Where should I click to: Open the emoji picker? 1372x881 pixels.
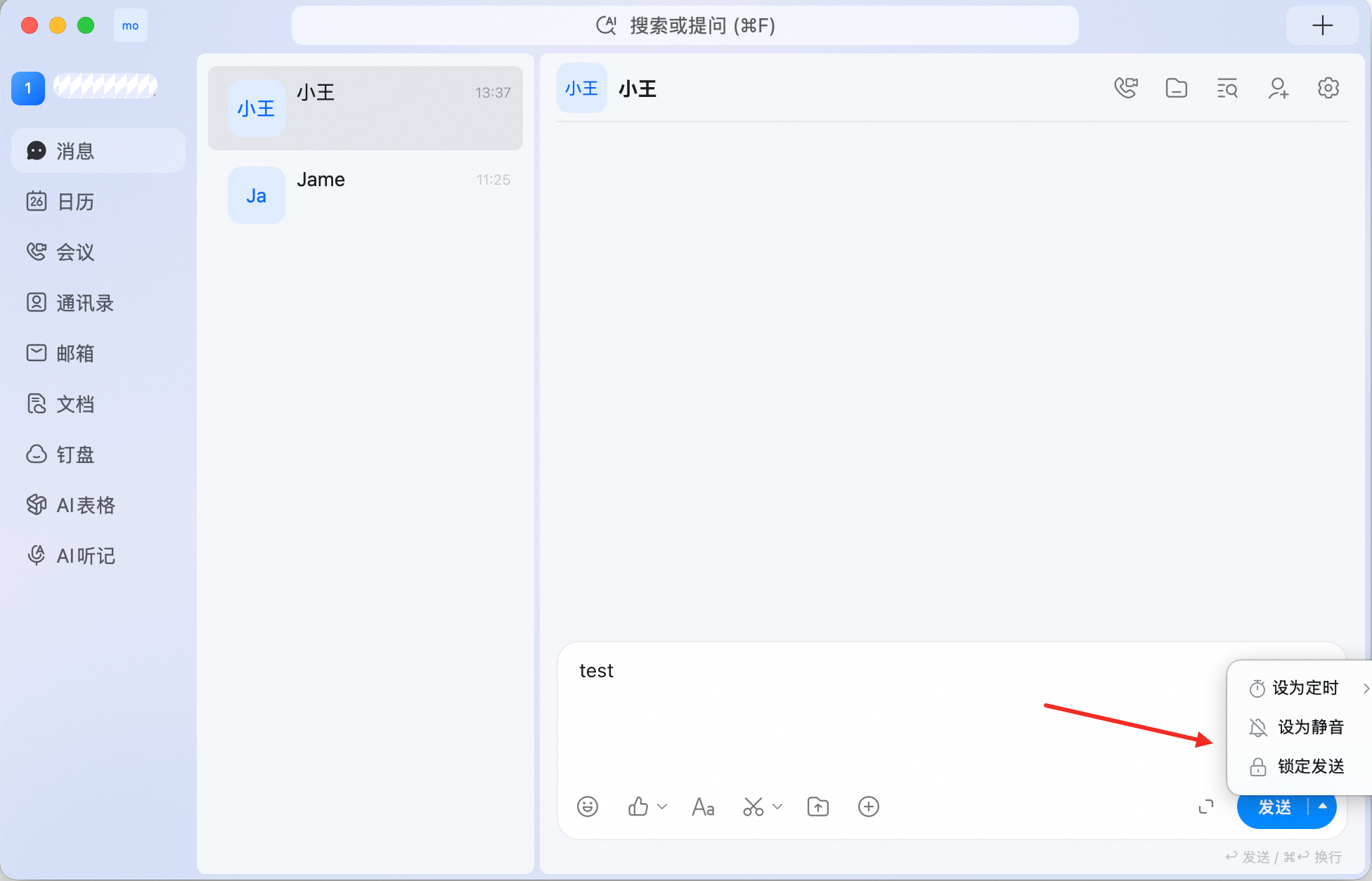point(588,807)
